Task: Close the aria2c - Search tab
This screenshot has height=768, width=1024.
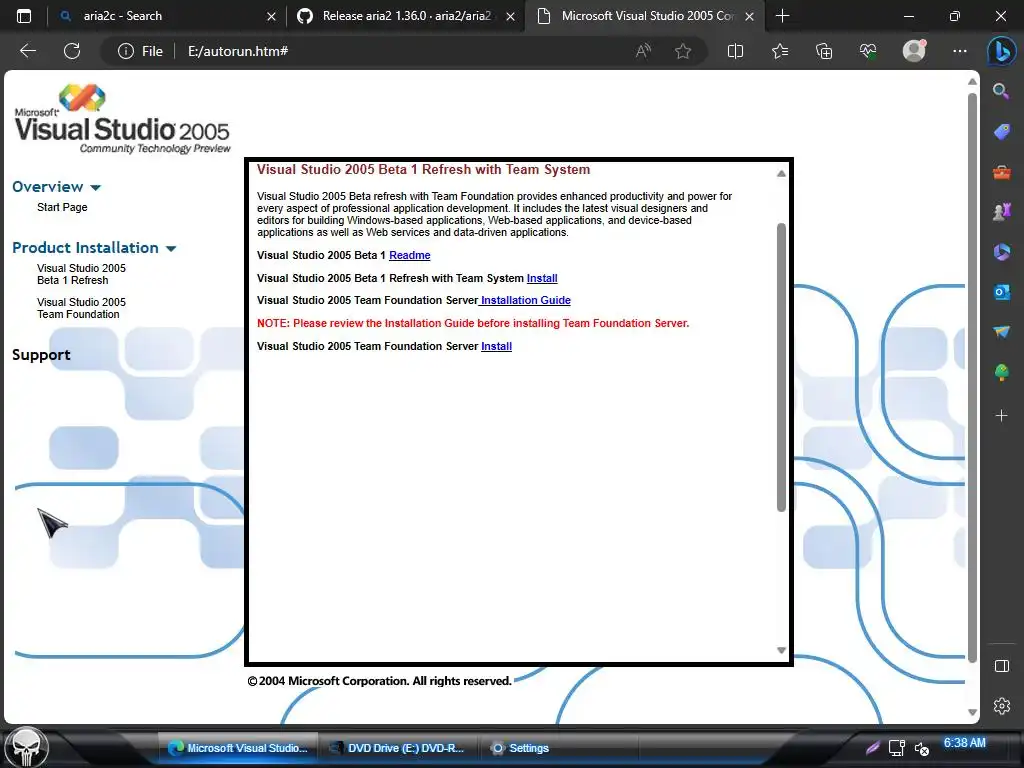Action: coord(272,16)
